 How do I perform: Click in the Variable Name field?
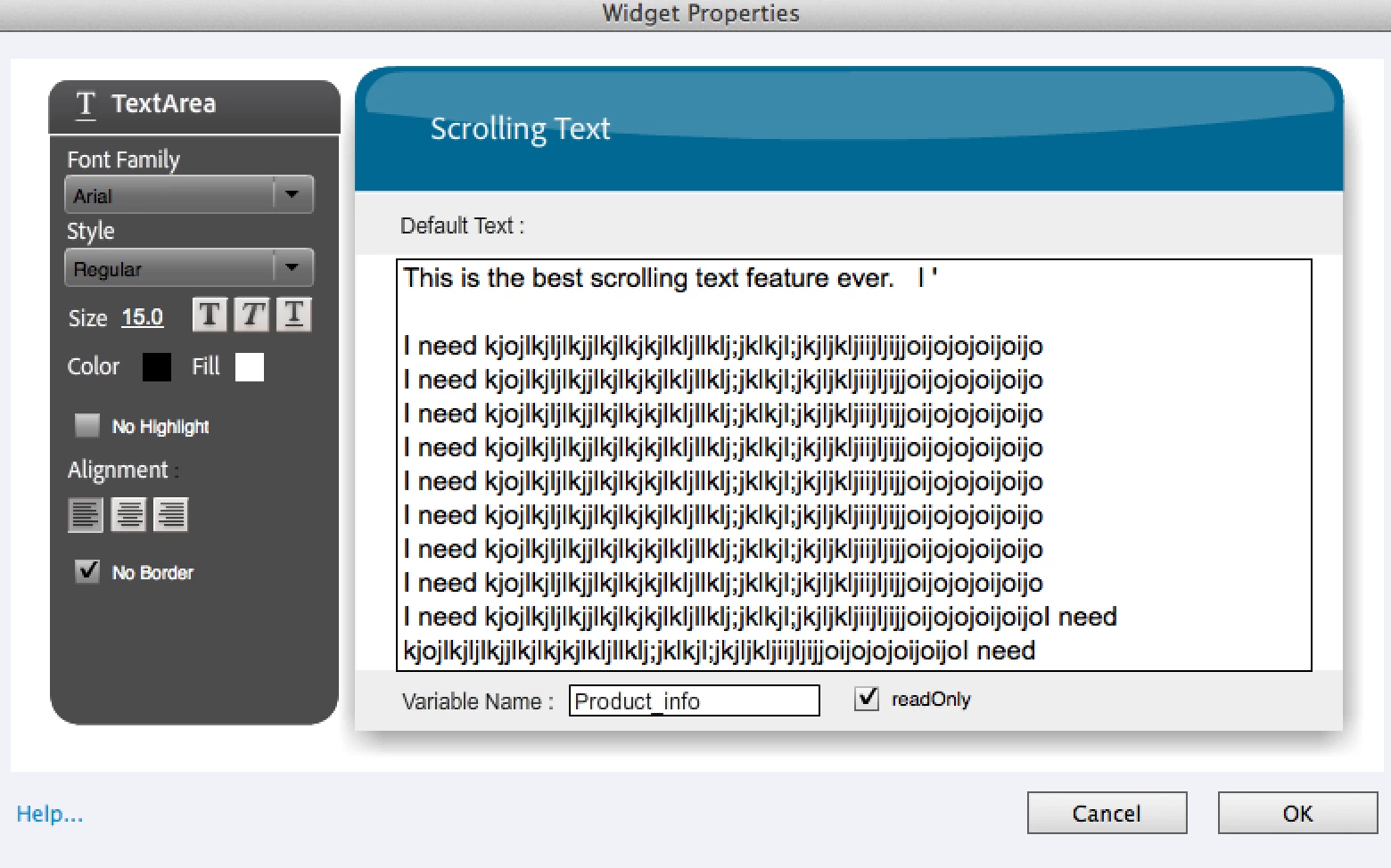tap(695, 700)
